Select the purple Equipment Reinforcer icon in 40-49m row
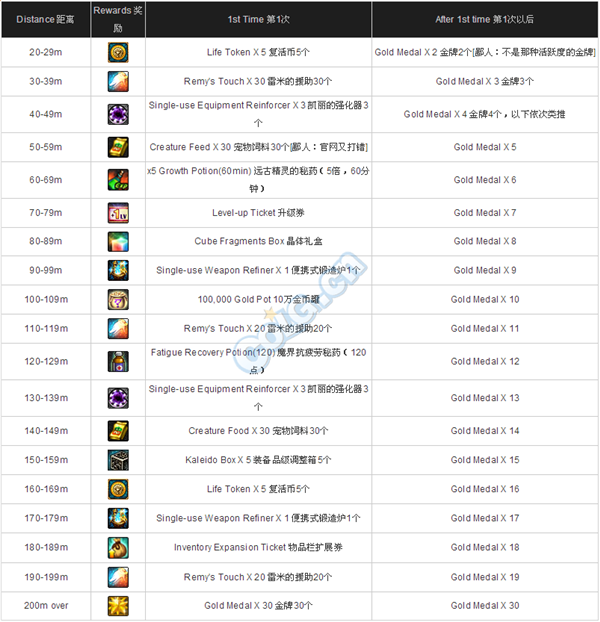The width and height of the screenshot is (600, 622). coord(118,115)
